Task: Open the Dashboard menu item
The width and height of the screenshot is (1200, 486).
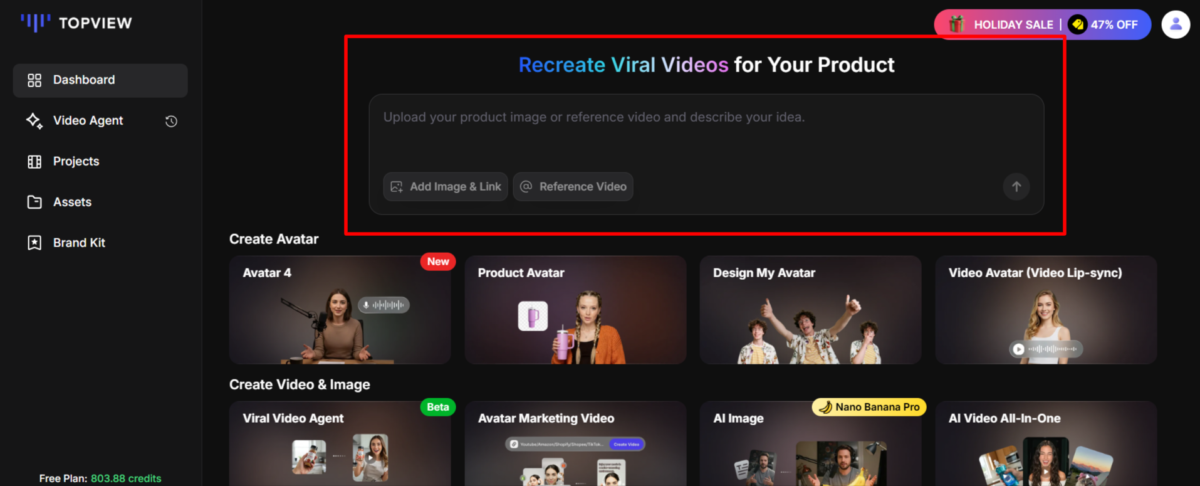Action: (x=100, y=80)
